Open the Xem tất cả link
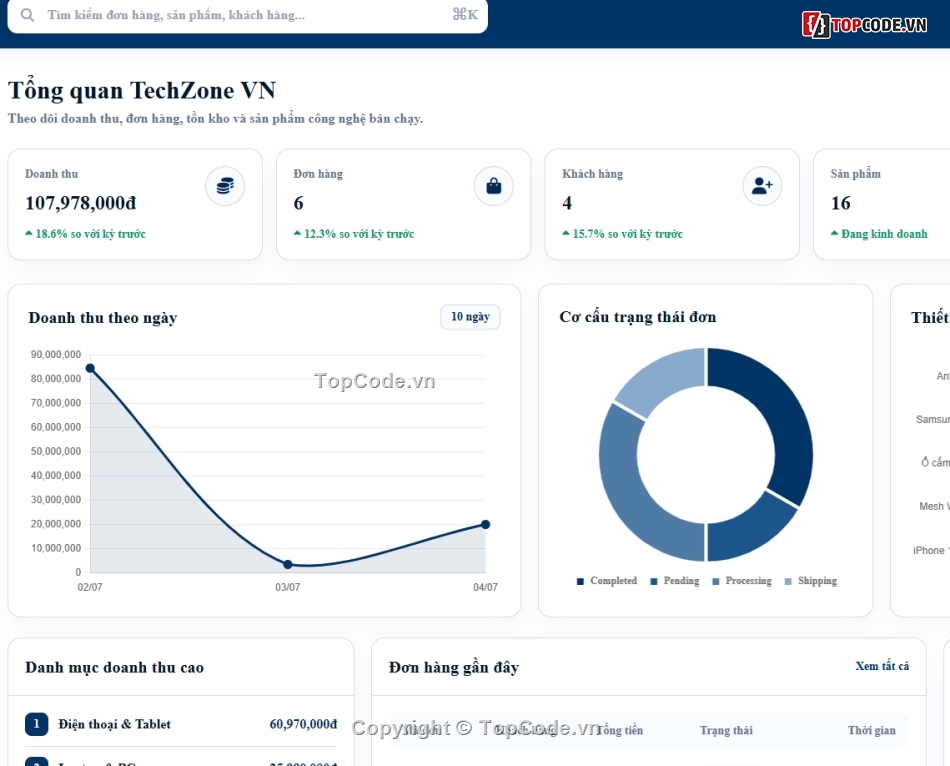Image resolution: width=950 pixels, height=766 pixels. (882, 666)
